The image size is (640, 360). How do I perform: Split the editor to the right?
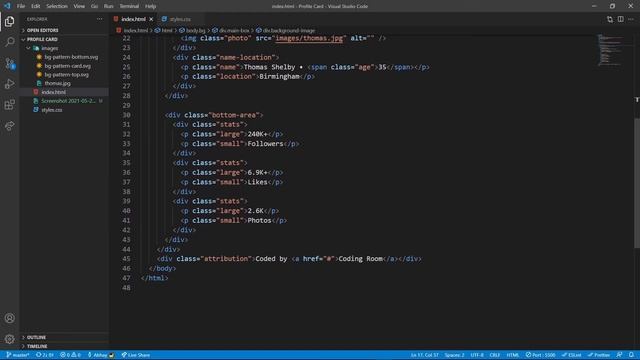[620, 19]
